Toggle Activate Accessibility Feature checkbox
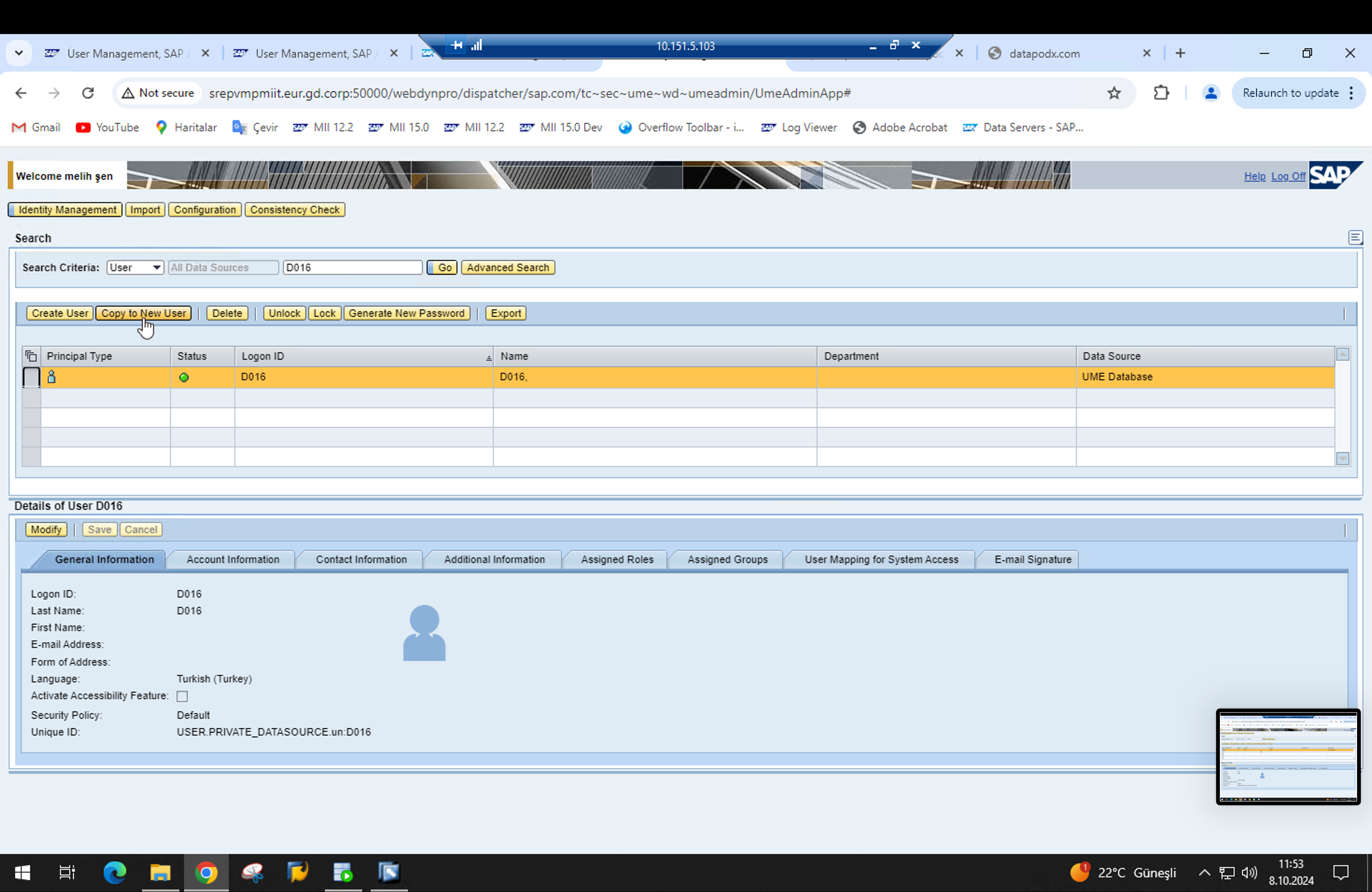The image size is (1372, 892). [182, 696]
